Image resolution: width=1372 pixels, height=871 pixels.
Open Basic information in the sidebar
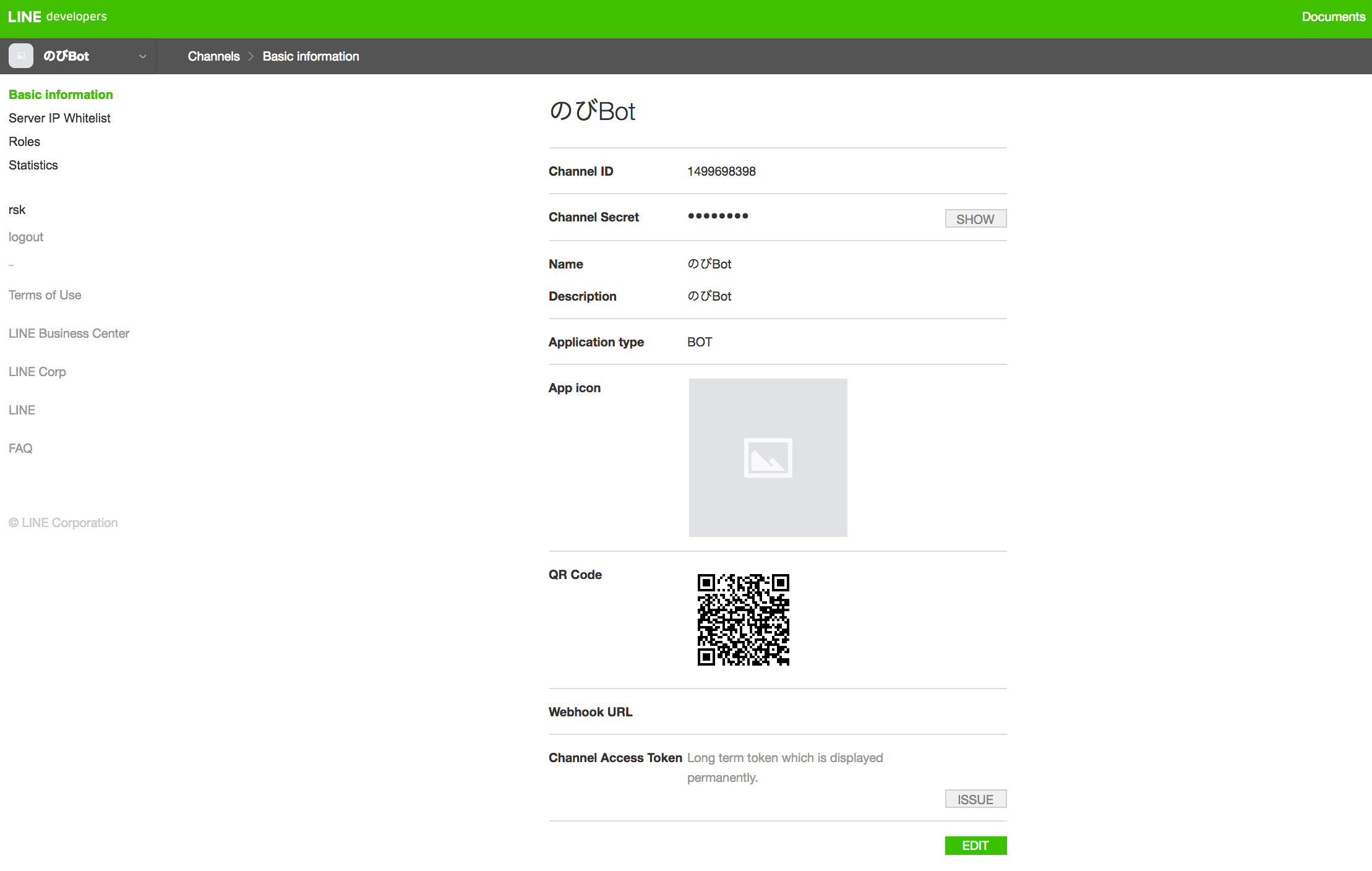(x=61, y=95)
